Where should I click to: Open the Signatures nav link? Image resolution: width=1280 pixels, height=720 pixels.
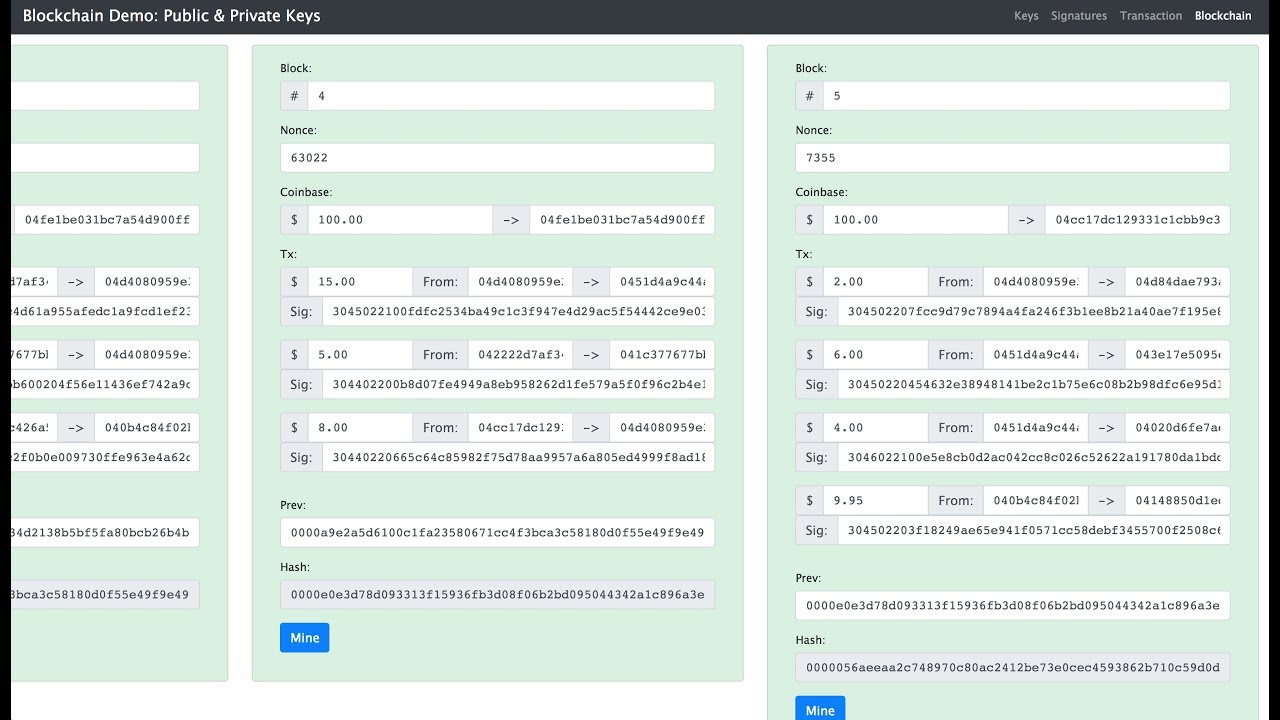point(1079,16)
